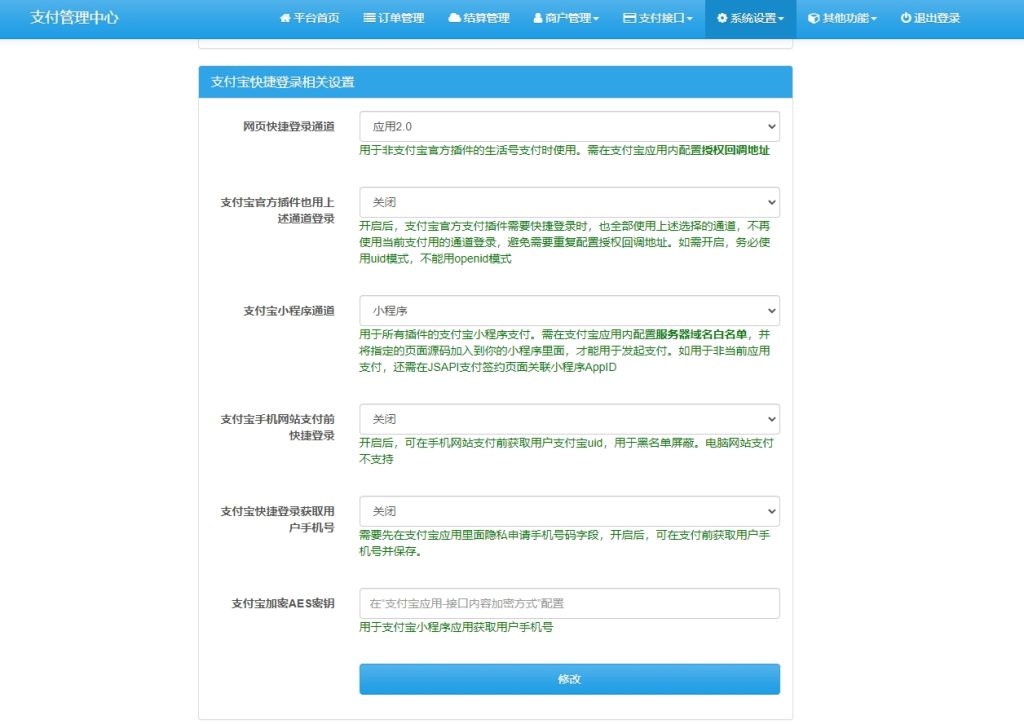Viewport: 1024px width, 724px height.
Task: Click the hint starting 开启后，可在手机网站支付前
Action: pyautogui.click(x=566, y=451)
